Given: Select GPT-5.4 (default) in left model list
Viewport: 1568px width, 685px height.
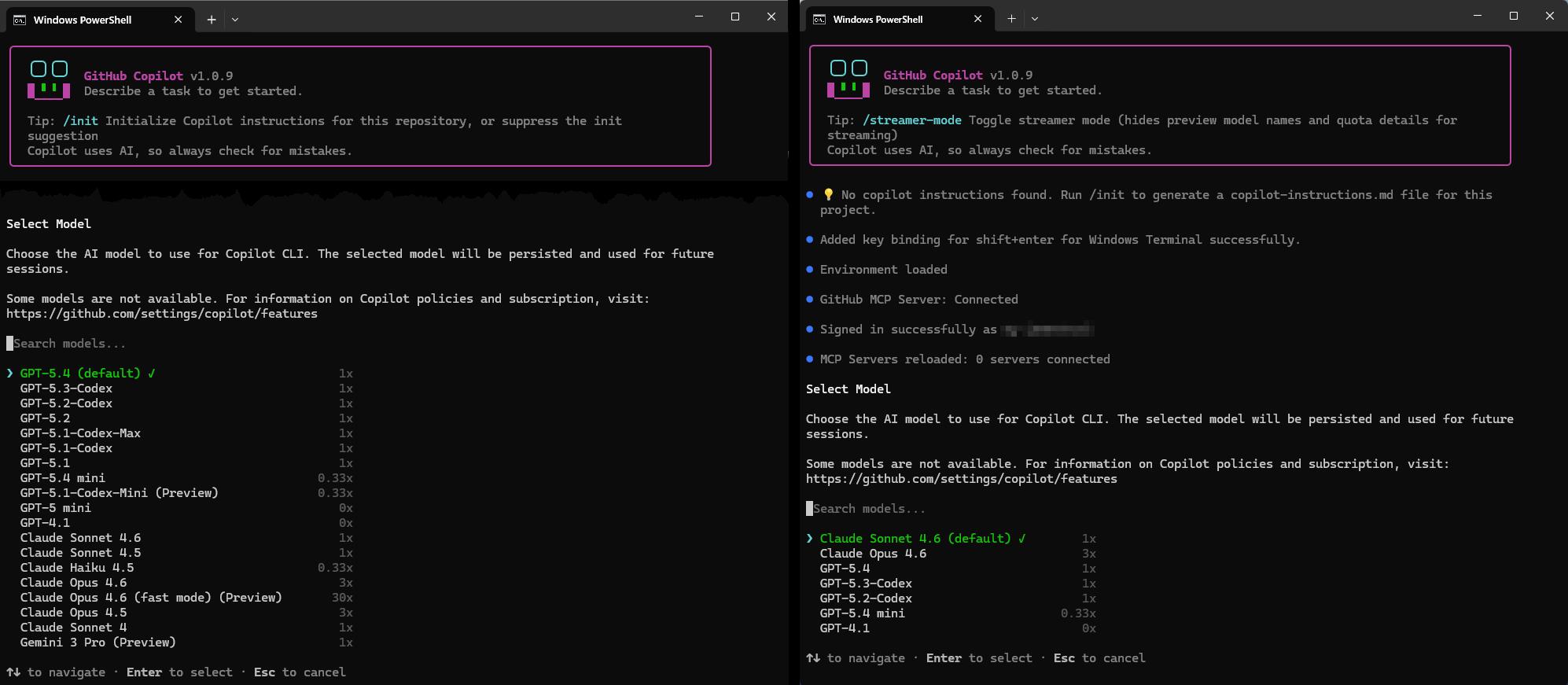Looking at the screenshot, I should (80, 374).
